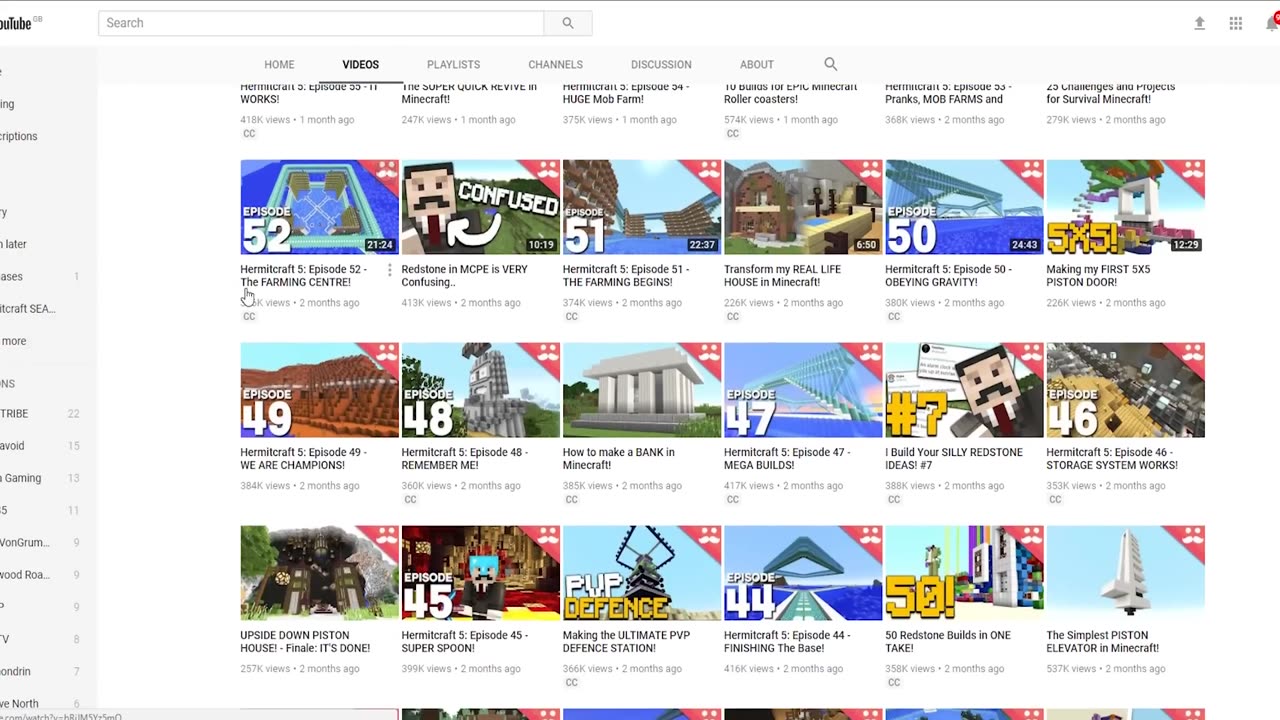This screenshot has width=1280, height=720.
Task: Open the notifications bell icon
Action: coord(1272,23)
